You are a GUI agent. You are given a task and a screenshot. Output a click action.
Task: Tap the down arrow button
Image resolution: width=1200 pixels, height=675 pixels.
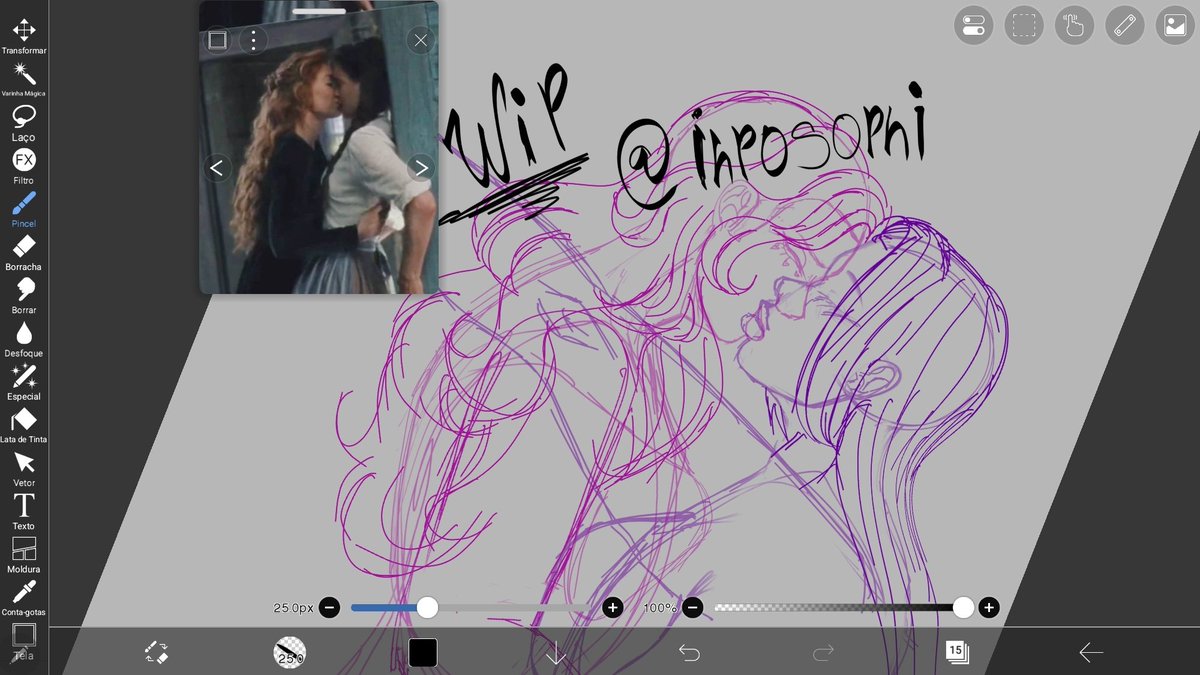pos(556,653)
